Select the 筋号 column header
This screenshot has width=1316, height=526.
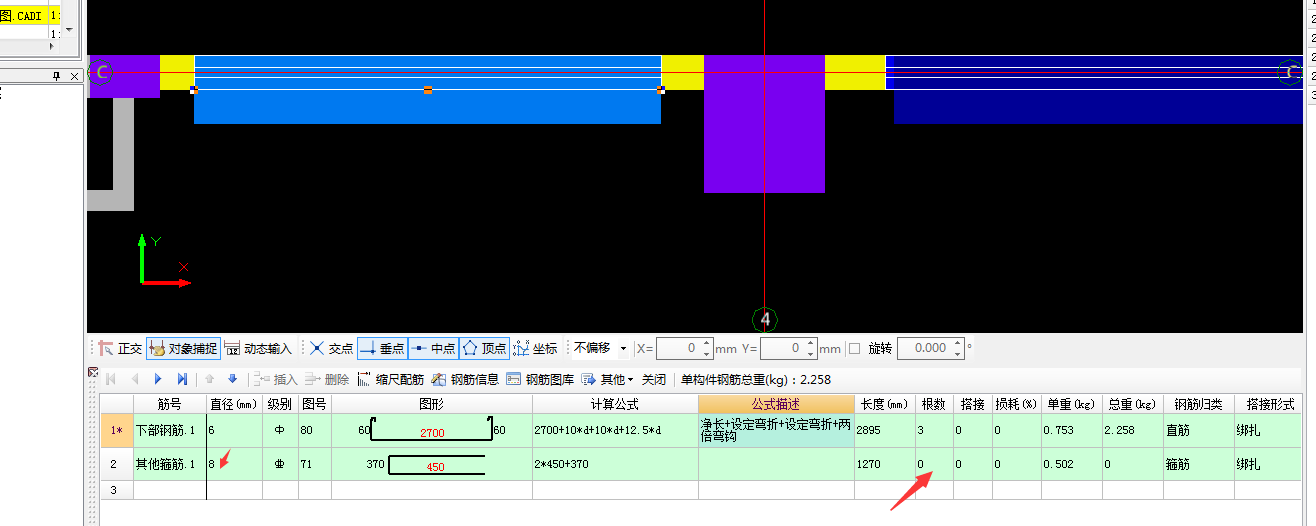pyautogui.click(x=170, y=404)
